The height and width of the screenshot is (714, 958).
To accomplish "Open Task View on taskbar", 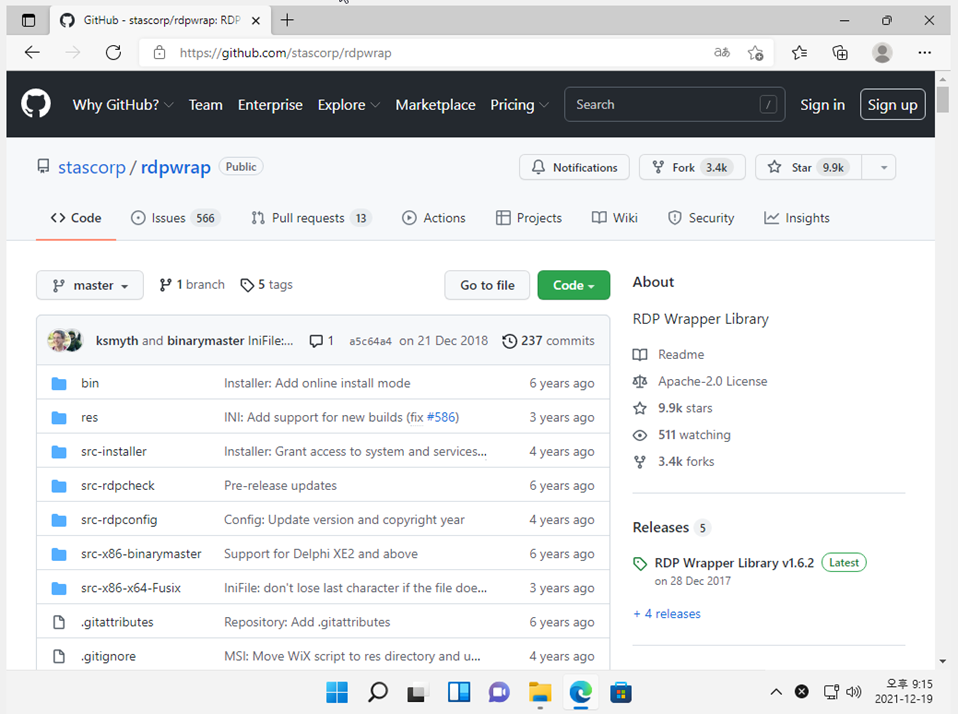I will [417, 693].
